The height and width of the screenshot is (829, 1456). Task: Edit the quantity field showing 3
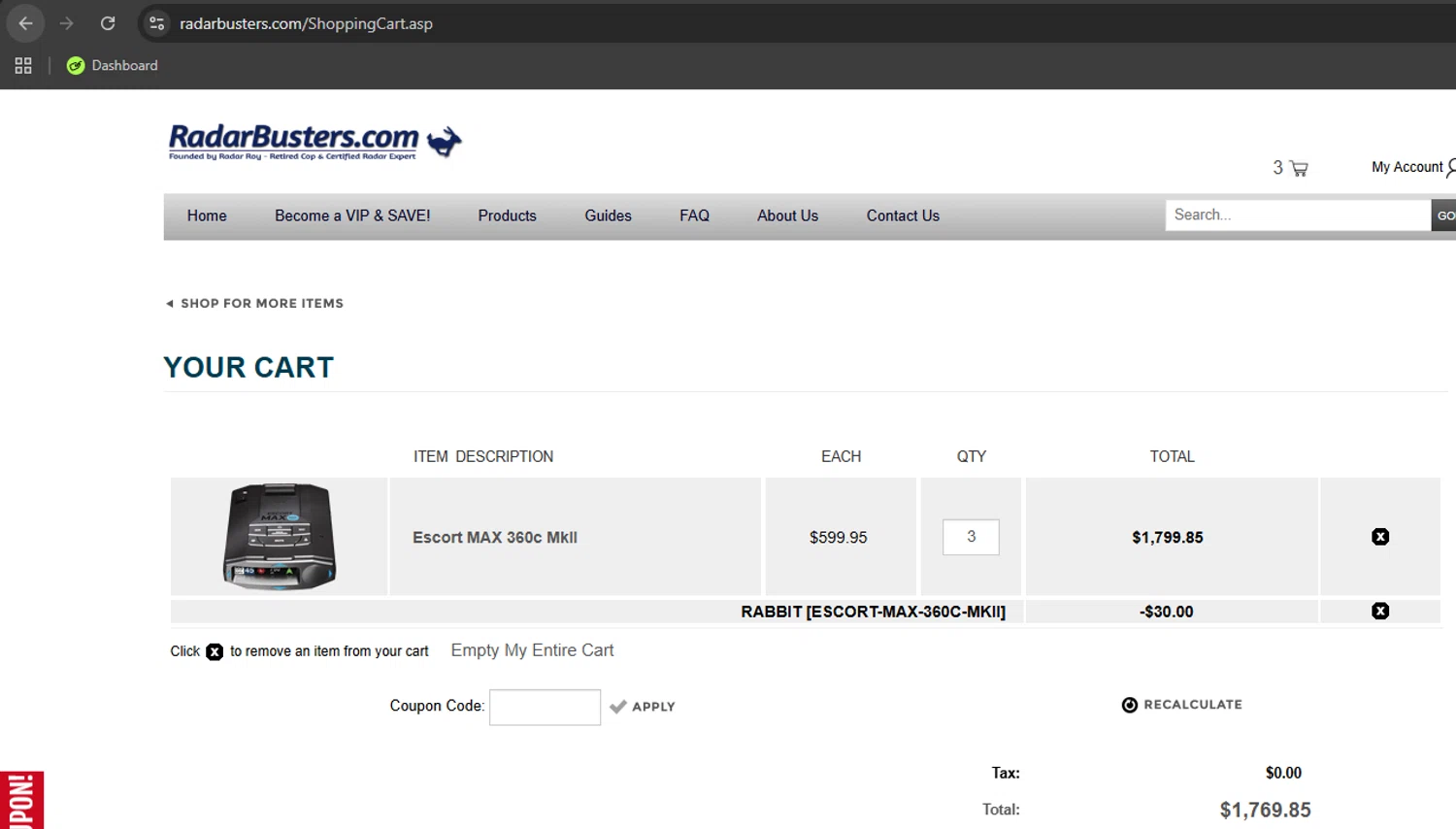971,537
